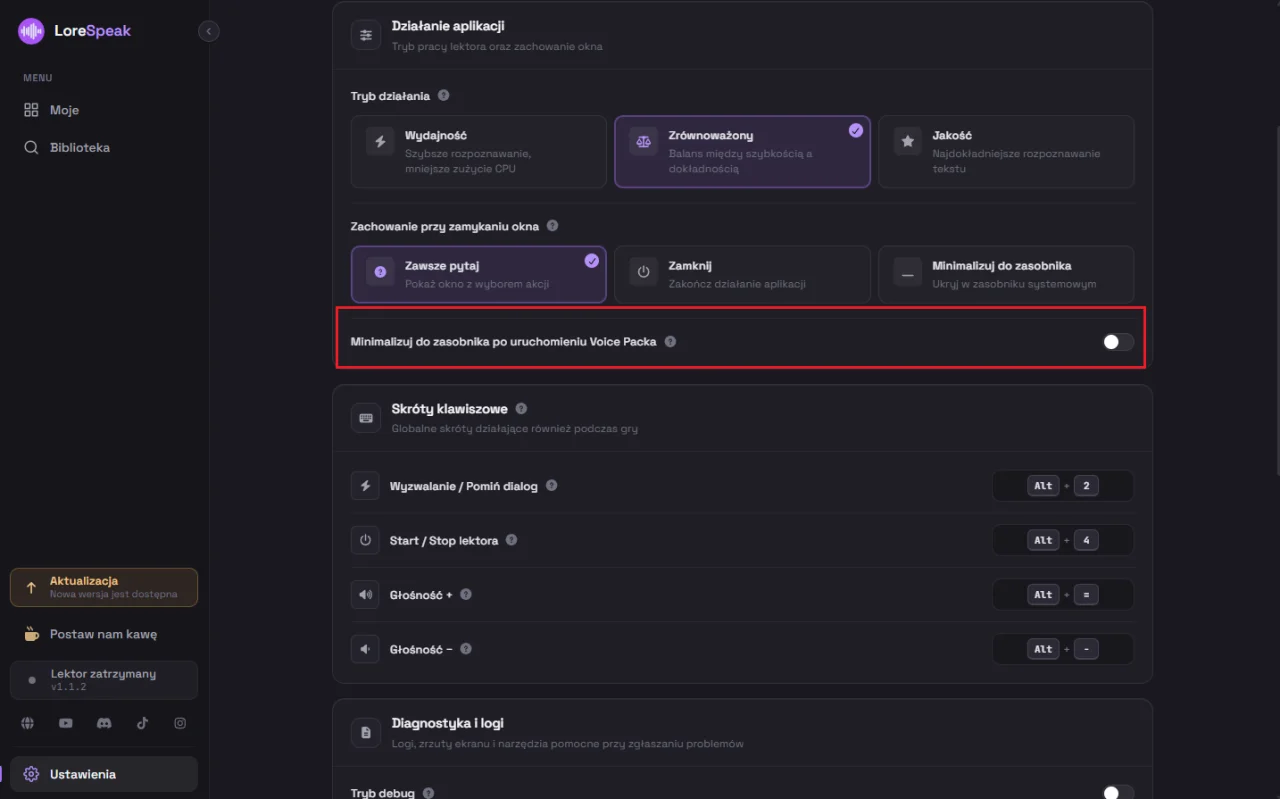Click help icon beside 'Tryb działania'
Image resolution: width=1280 pixels, height=799 pixels.
click(x=444, y=96)
